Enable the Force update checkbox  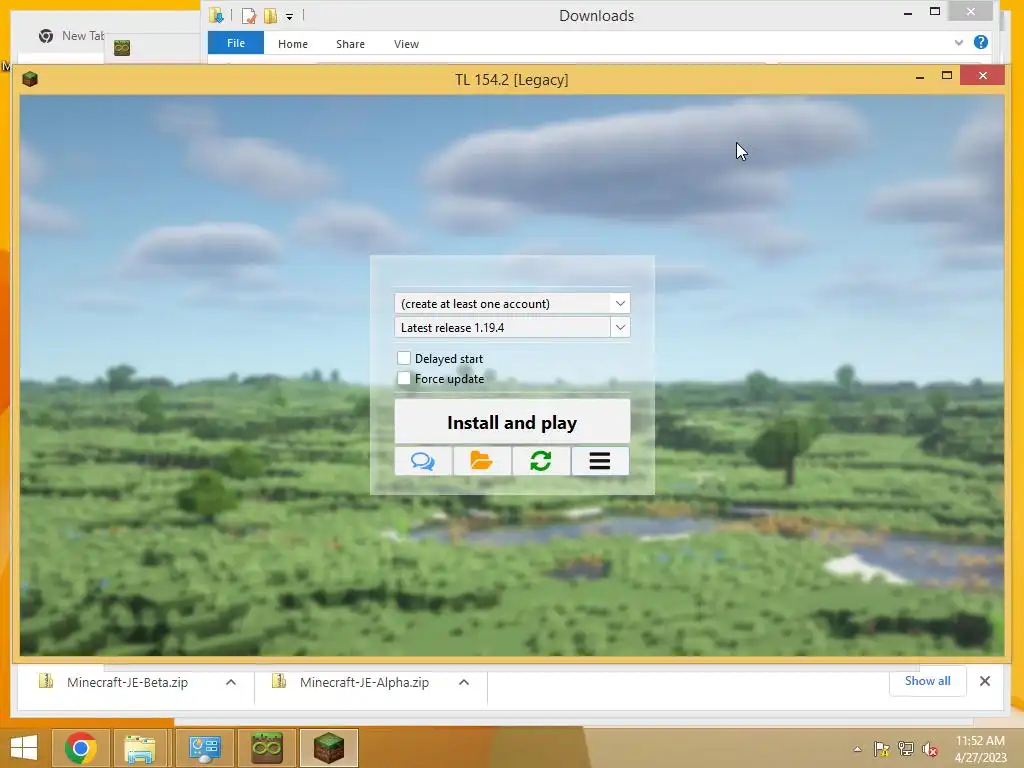(x=404, y=378)
